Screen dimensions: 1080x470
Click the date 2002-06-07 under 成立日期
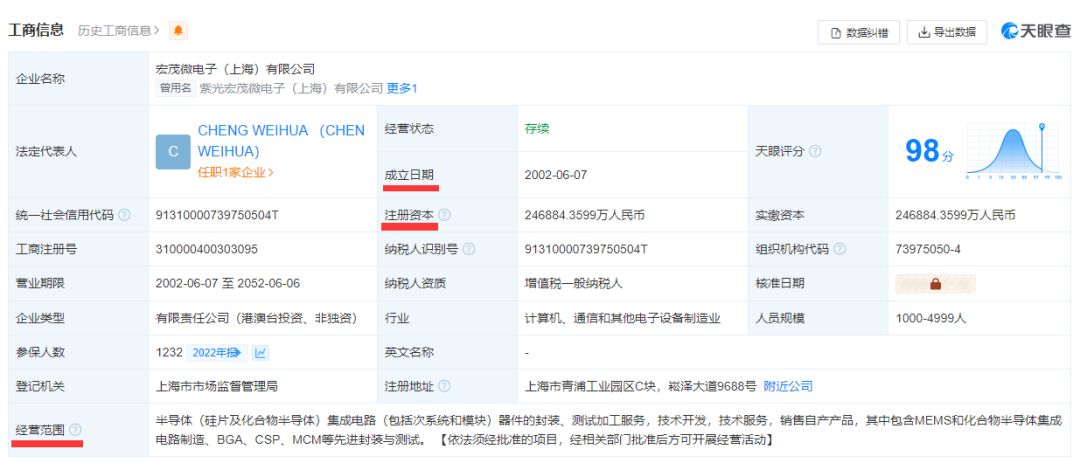pos(556,174)
